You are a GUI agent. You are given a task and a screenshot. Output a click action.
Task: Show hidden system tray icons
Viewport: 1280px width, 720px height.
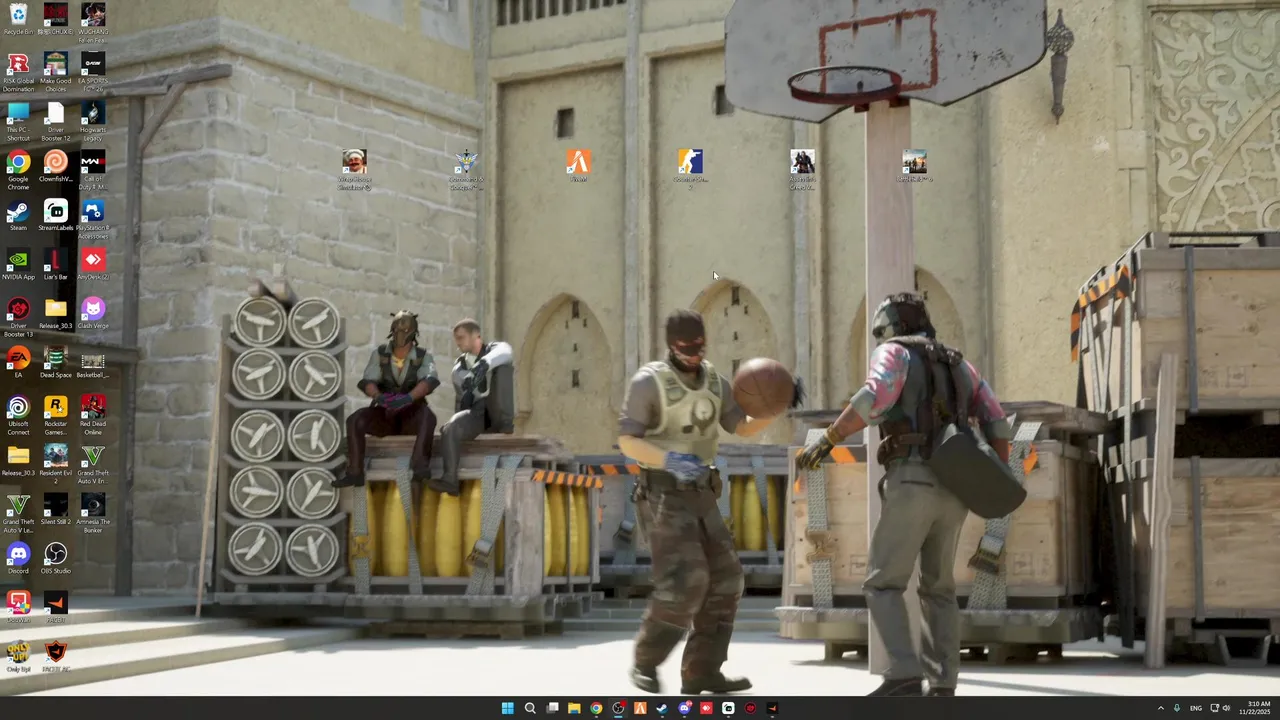pyautogui.click(x=1160, y=708)
